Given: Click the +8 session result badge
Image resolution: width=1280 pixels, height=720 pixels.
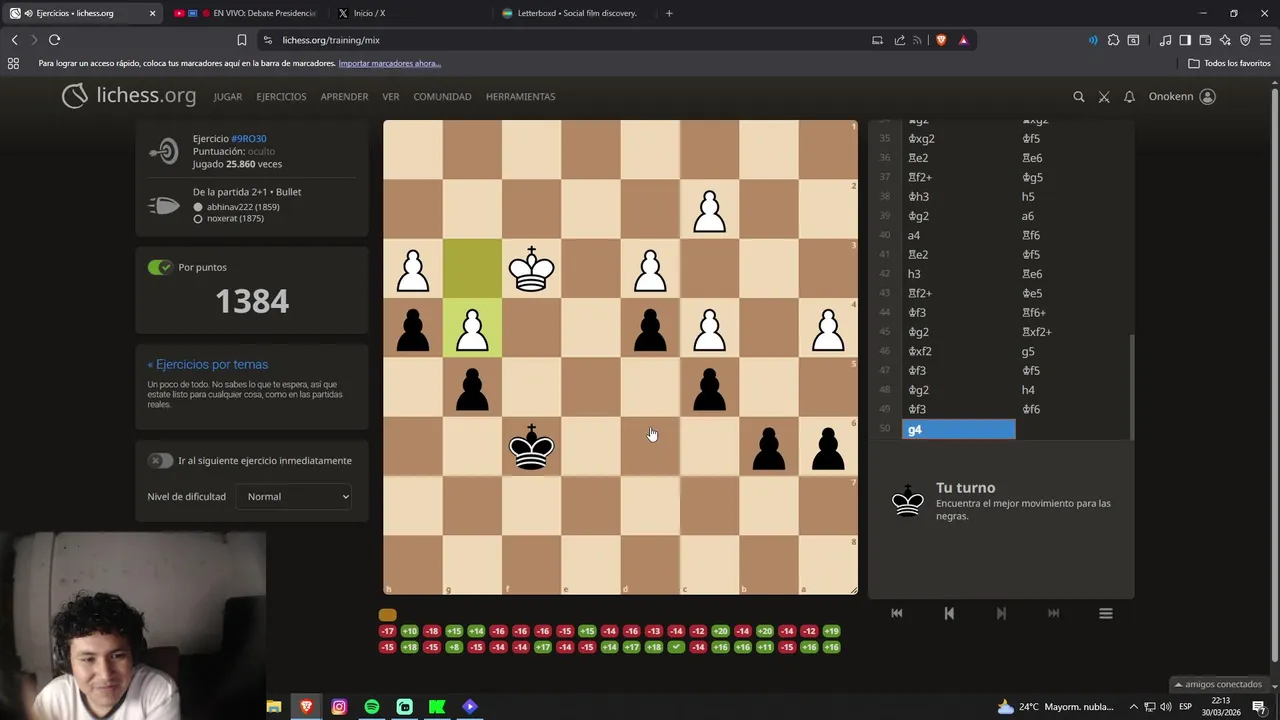Looking at the screenshot, I should 455,647.
